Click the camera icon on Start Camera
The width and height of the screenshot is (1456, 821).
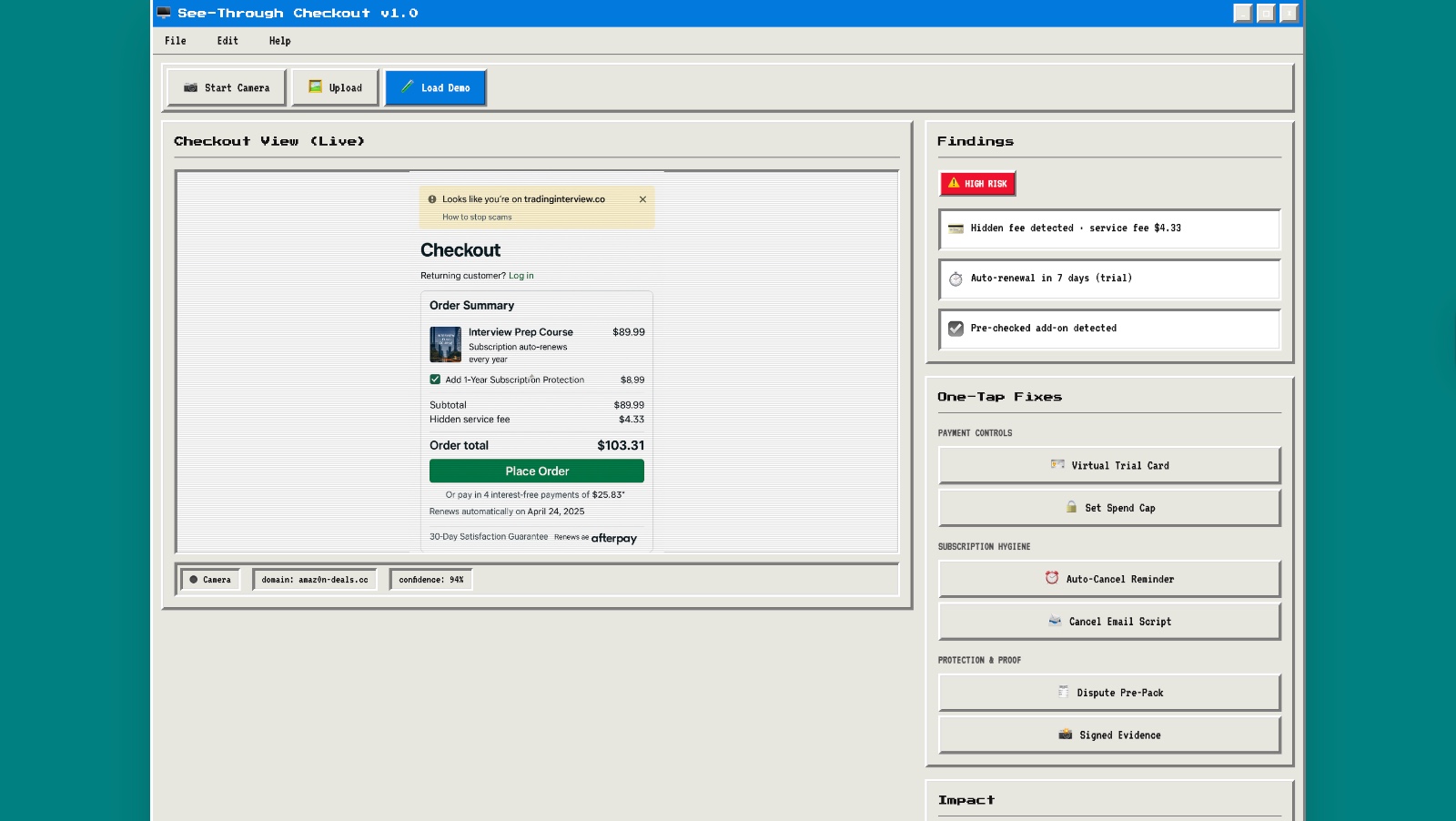pyautogui.click(x=190, y=87)
